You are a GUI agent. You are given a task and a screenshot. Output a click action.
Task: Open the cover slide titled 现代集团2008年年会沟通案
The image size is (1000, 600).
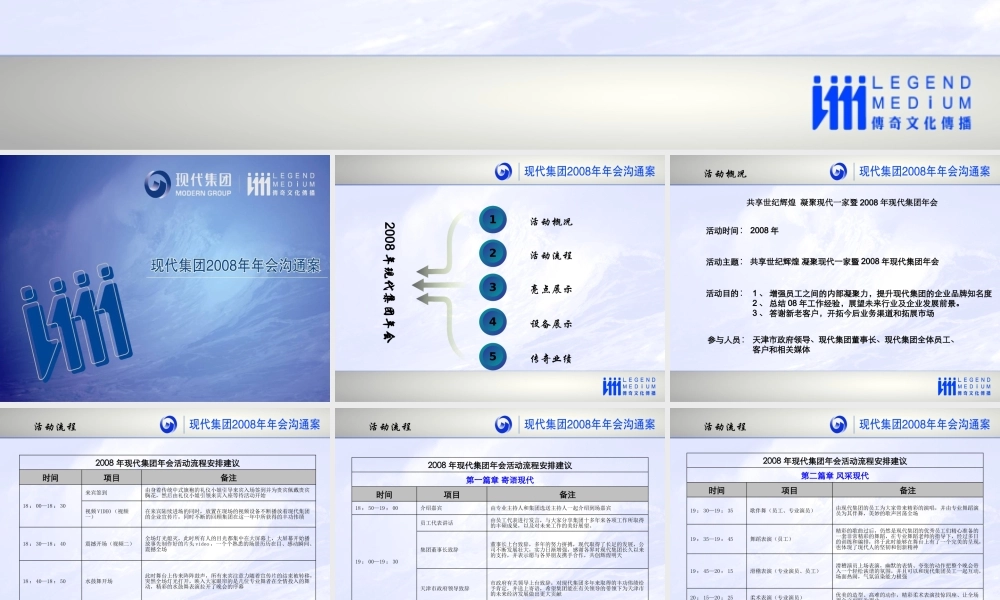[165, 278]
